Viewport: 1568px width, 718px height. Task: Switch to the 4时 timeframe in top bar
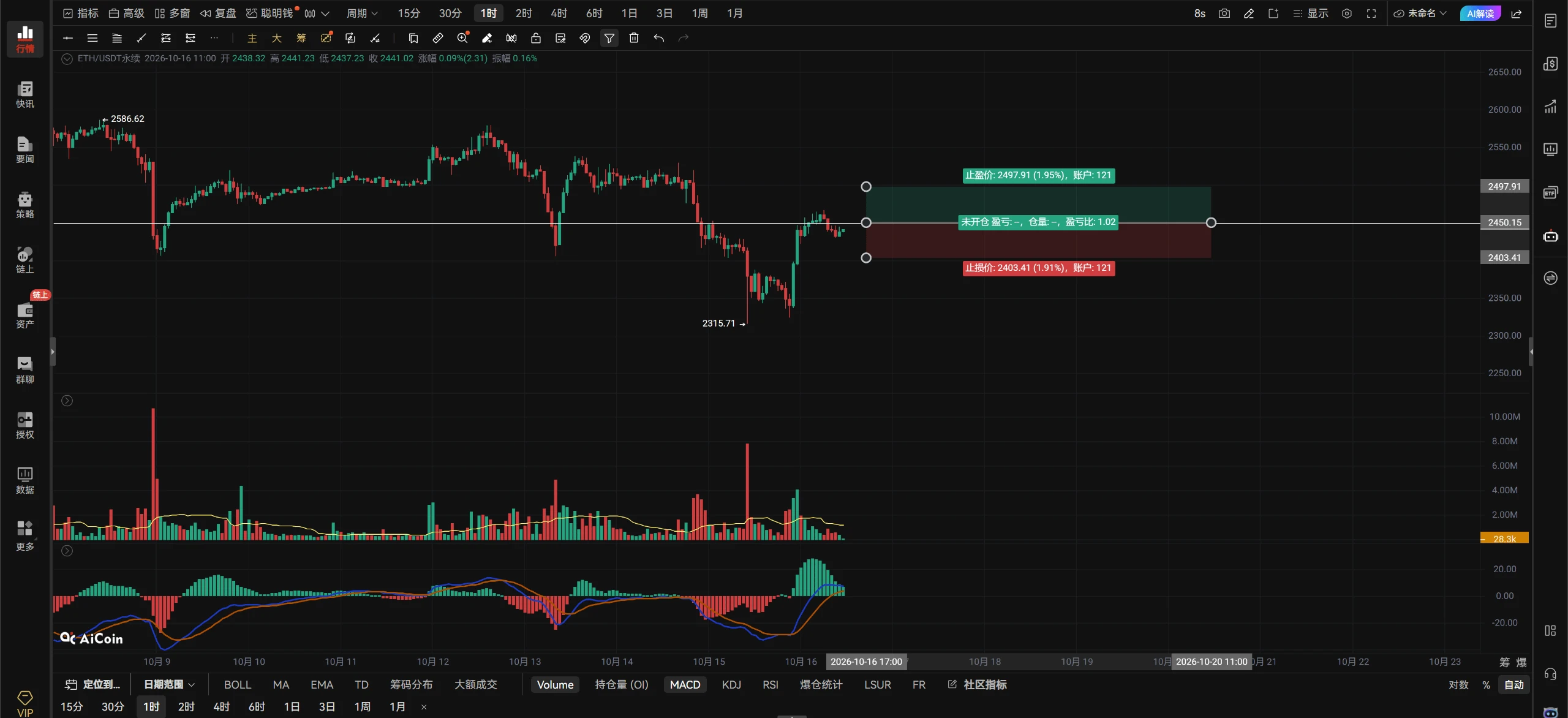(559, 13)
